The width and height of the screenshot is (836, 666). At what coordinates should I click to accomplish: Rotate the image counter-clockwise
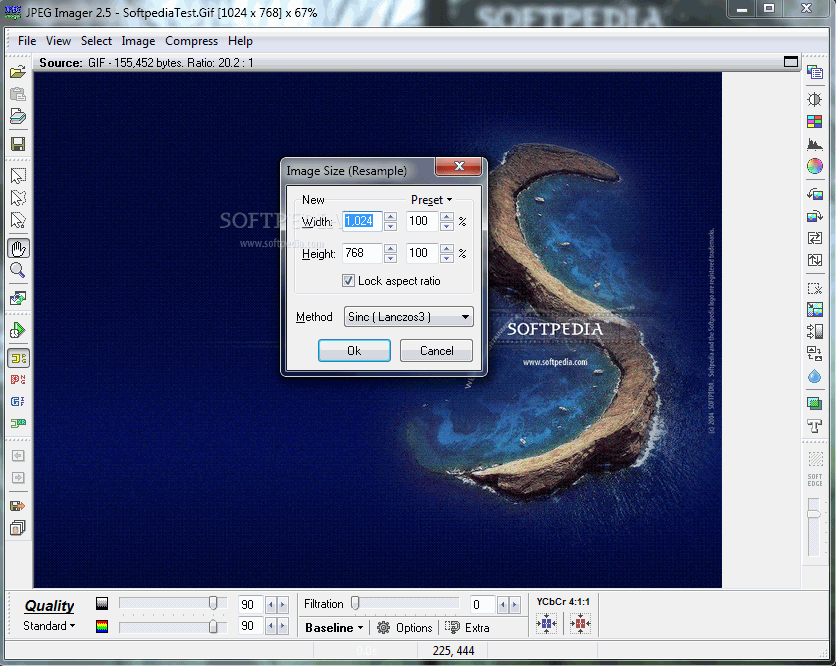click(815, 194)
